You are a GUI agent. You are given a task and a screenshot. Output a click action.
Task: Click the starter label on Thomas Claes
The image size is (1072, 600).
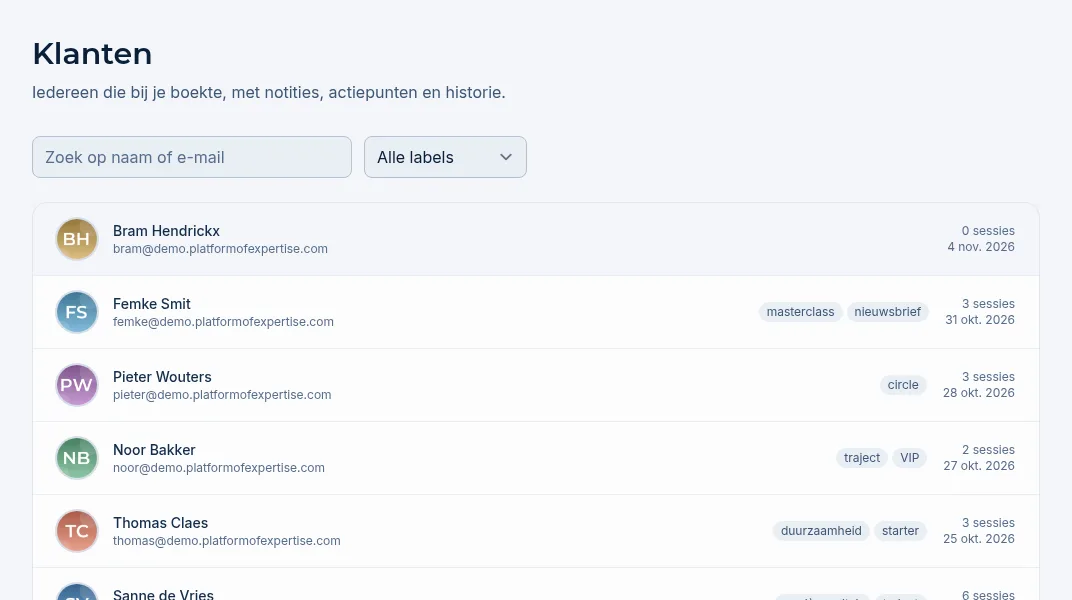click(900, 531)
